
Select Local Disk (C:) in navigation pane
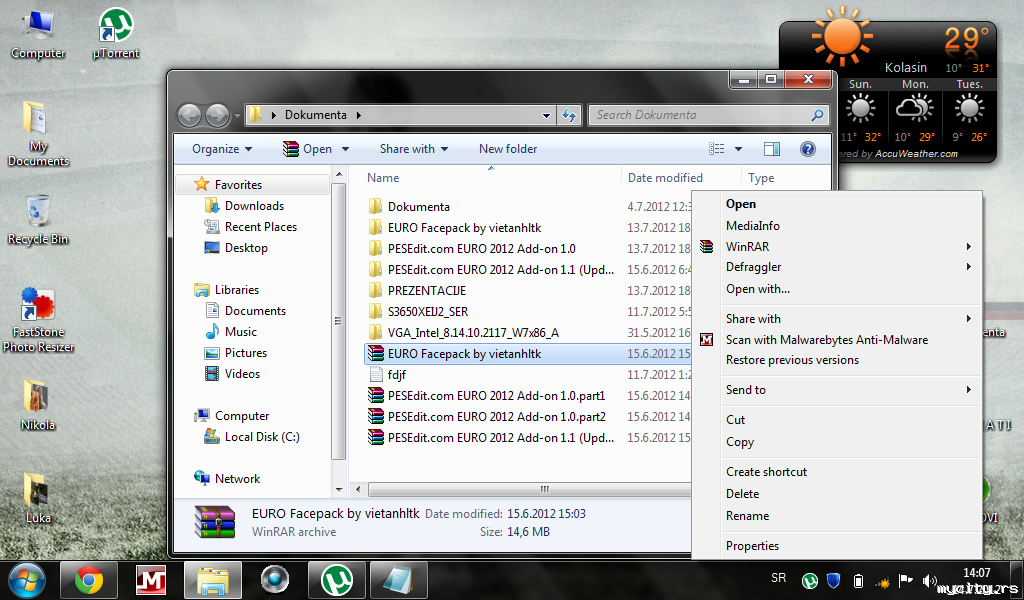(x=262, y=437)
